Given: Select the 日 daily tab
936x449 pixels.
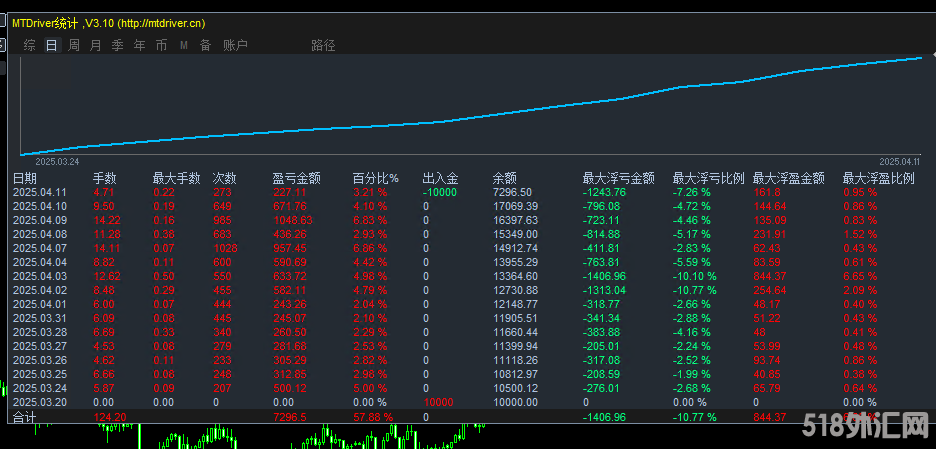Looking at the screenshot, I should (x=52, y=45).
